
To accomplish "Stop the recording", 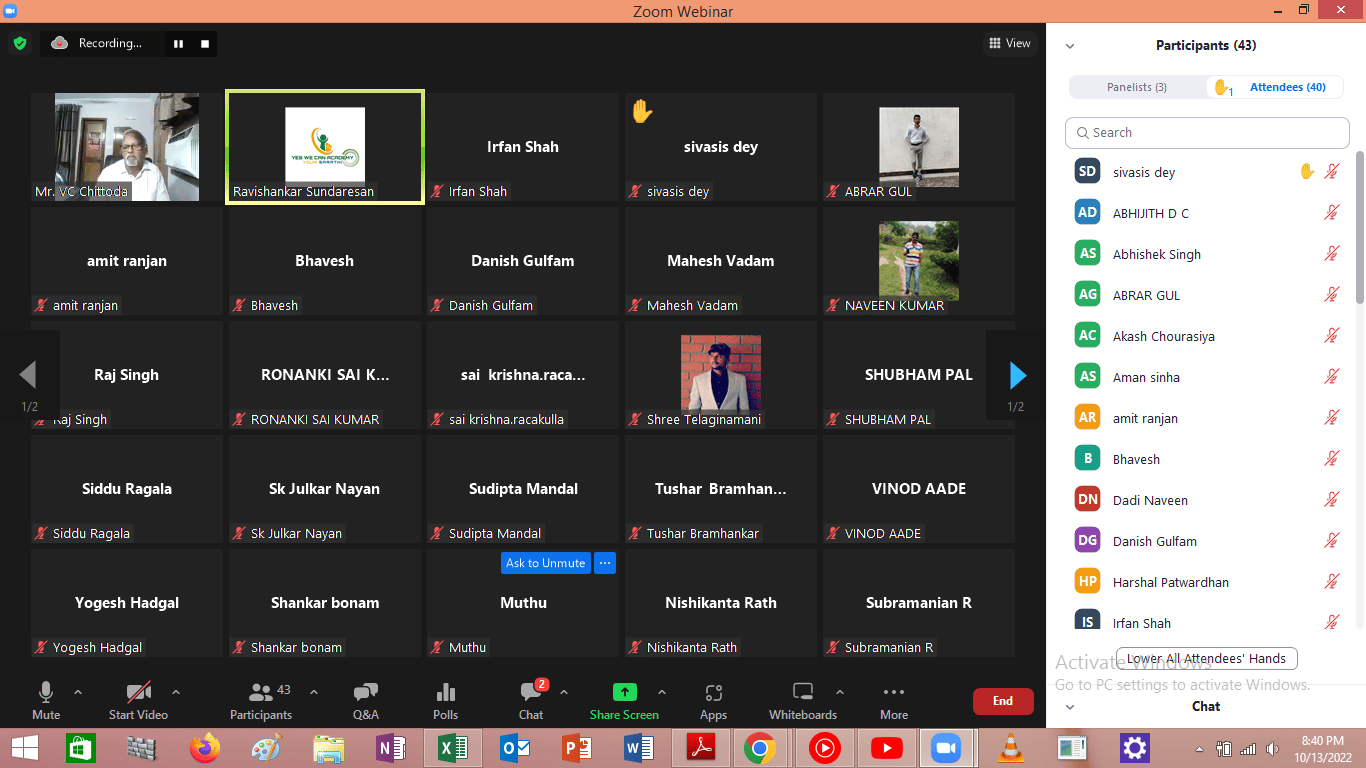I will tap(205, 43).
